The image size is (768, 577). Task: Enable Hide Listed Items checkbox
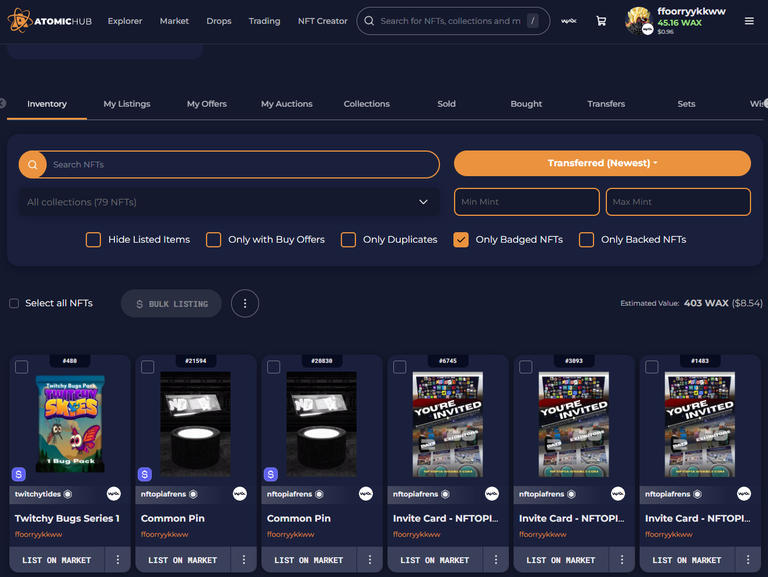[x=93, y=240]
